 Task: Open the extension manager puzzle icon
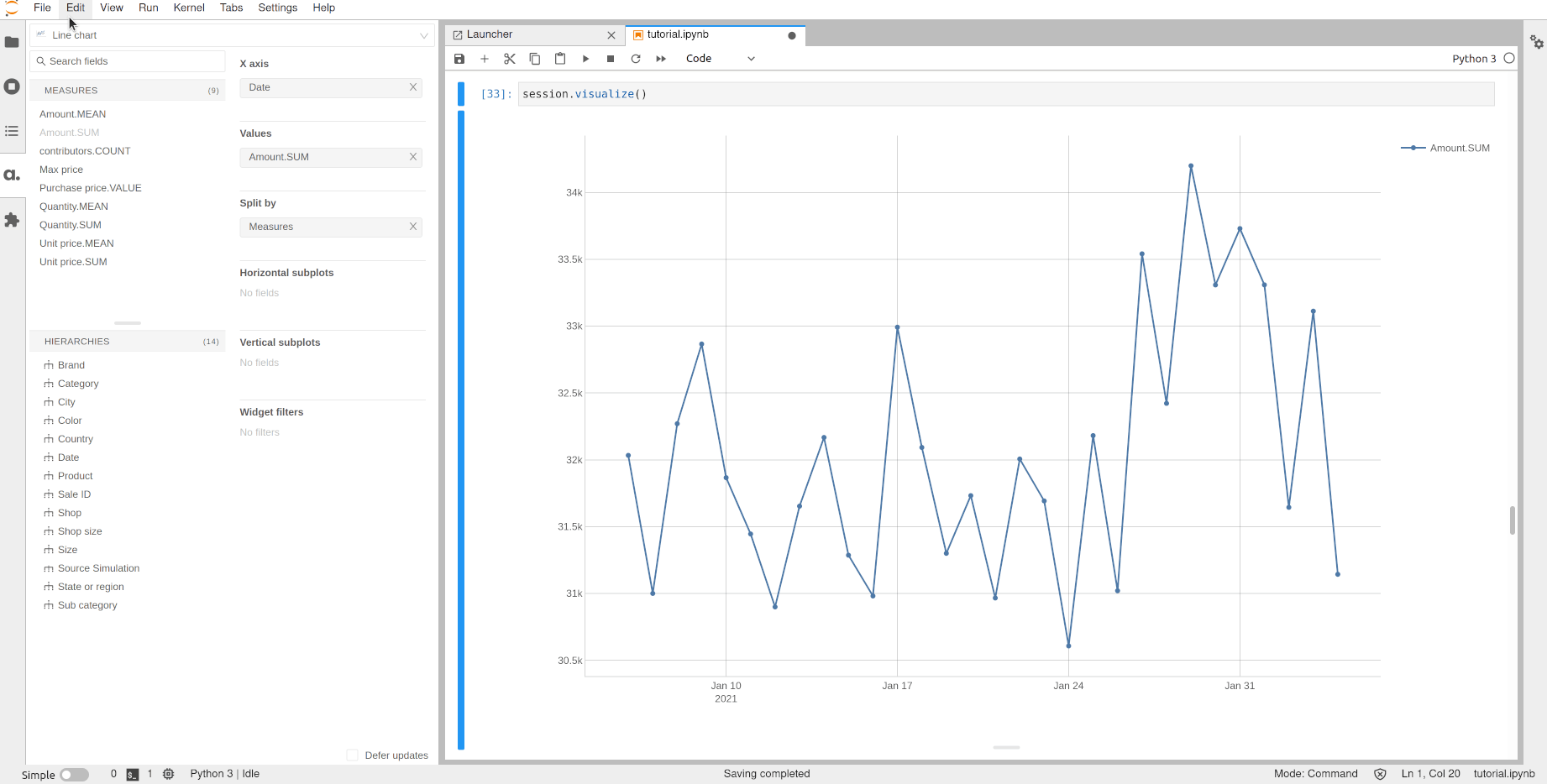[x=12, y=220]
